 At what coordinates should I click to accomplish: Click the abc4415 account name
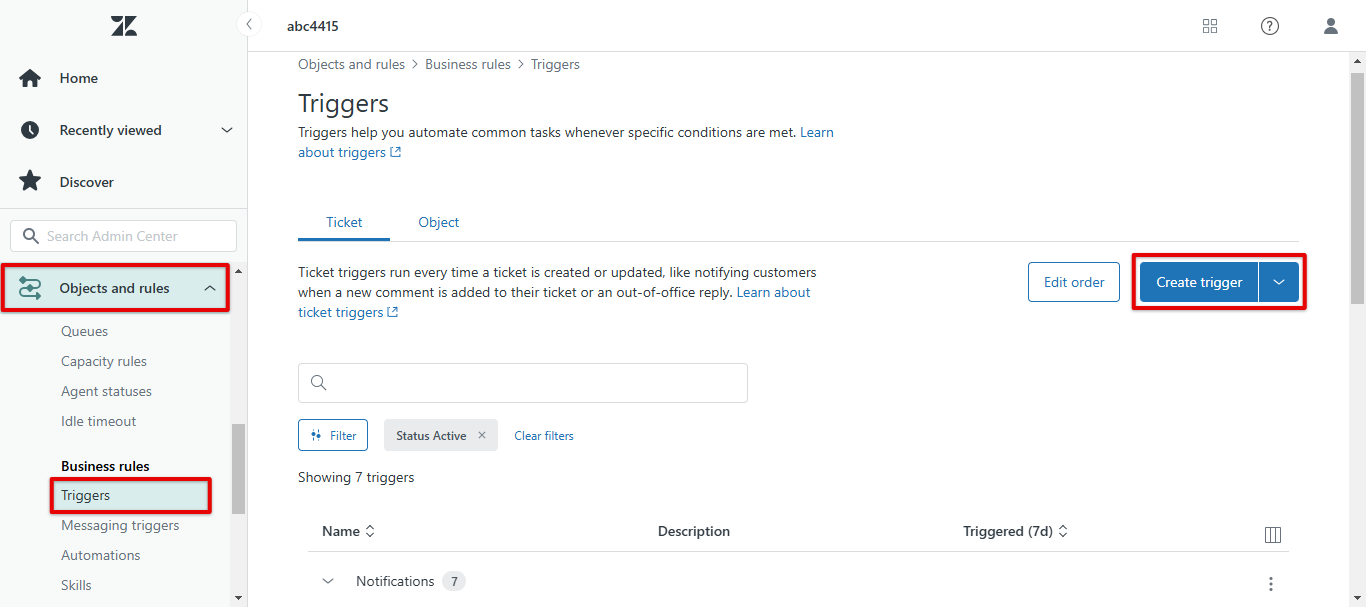(x=313, y=26)
